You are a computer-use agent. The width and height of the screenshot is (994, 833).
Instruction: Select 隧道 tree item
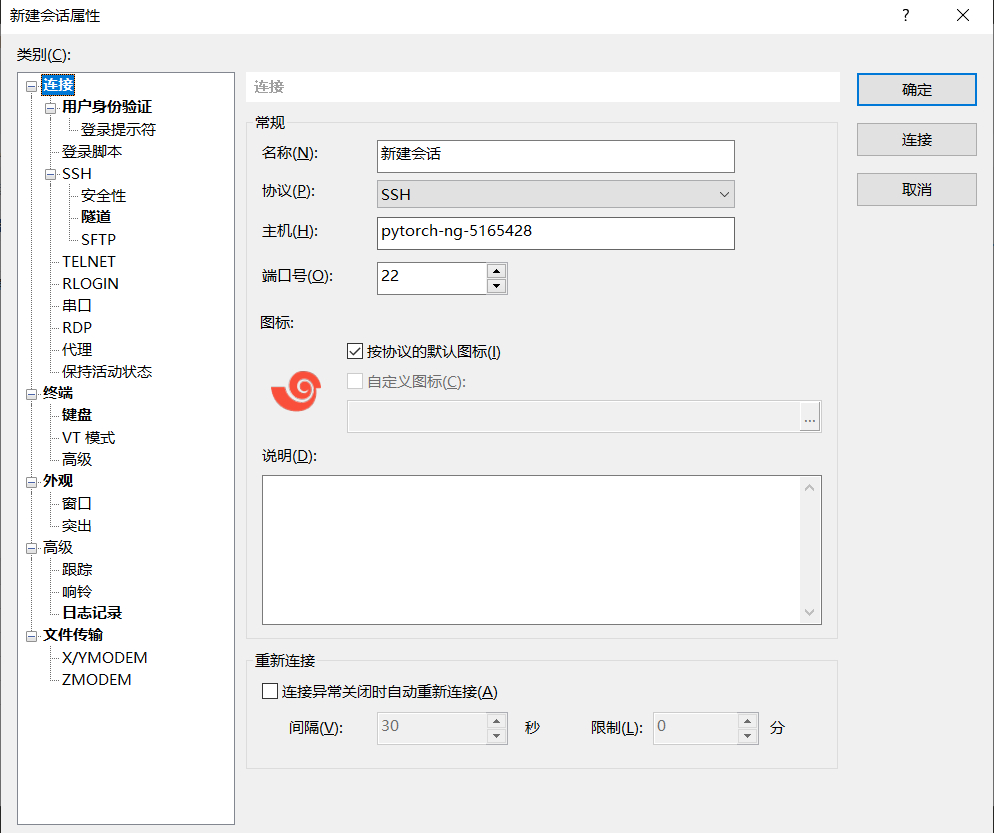tap(96, 217)
